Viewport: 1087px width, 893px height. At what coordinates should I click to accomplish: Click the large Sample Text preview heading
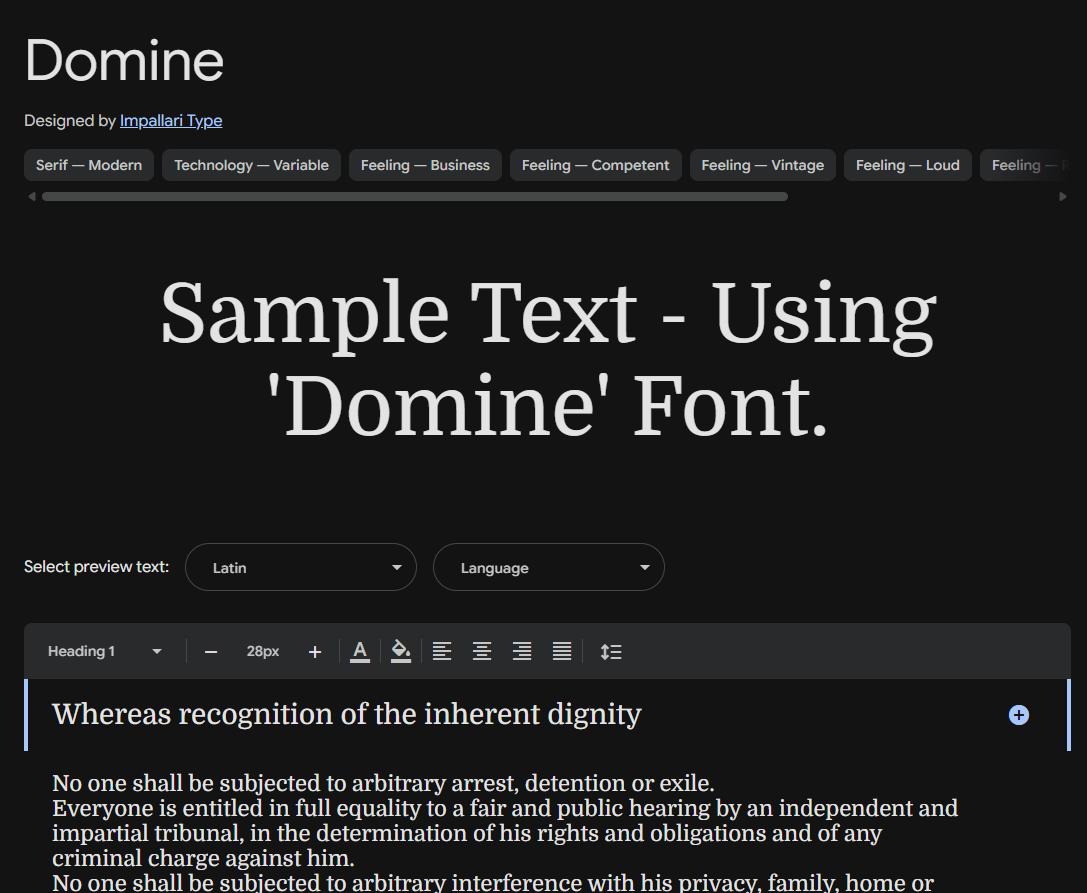pyautogui.click(x=548, y=358)
